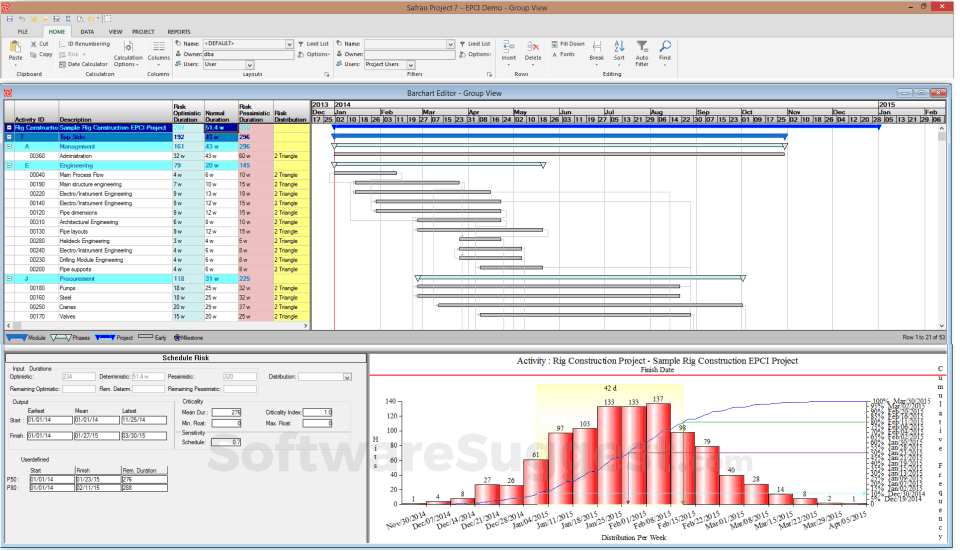Click the Delete row icon
Viewport: 960px width, 551px height.
[533, 47]
